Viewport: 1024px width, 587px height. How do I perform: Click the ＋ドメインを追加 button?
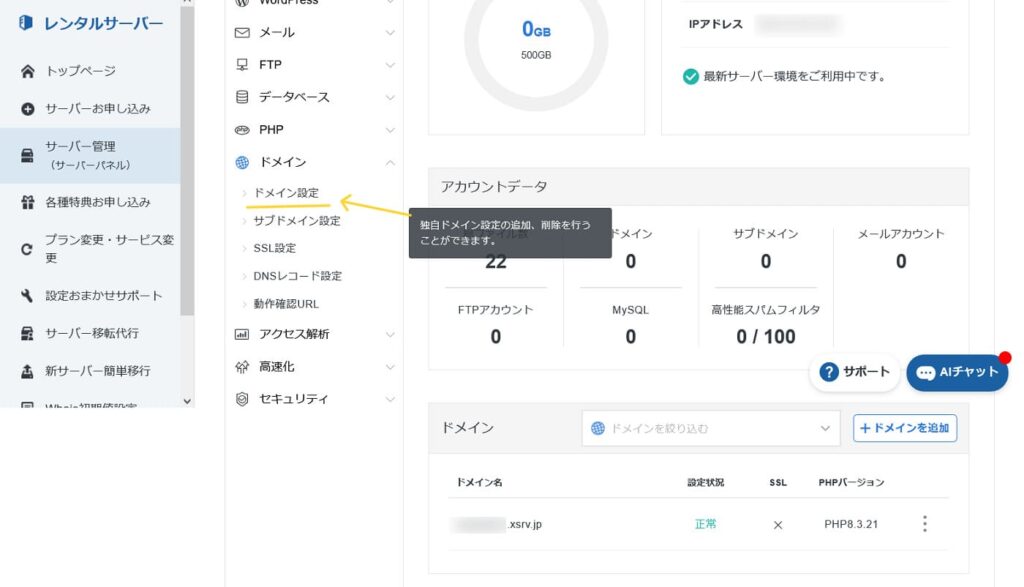coord(904,428)
